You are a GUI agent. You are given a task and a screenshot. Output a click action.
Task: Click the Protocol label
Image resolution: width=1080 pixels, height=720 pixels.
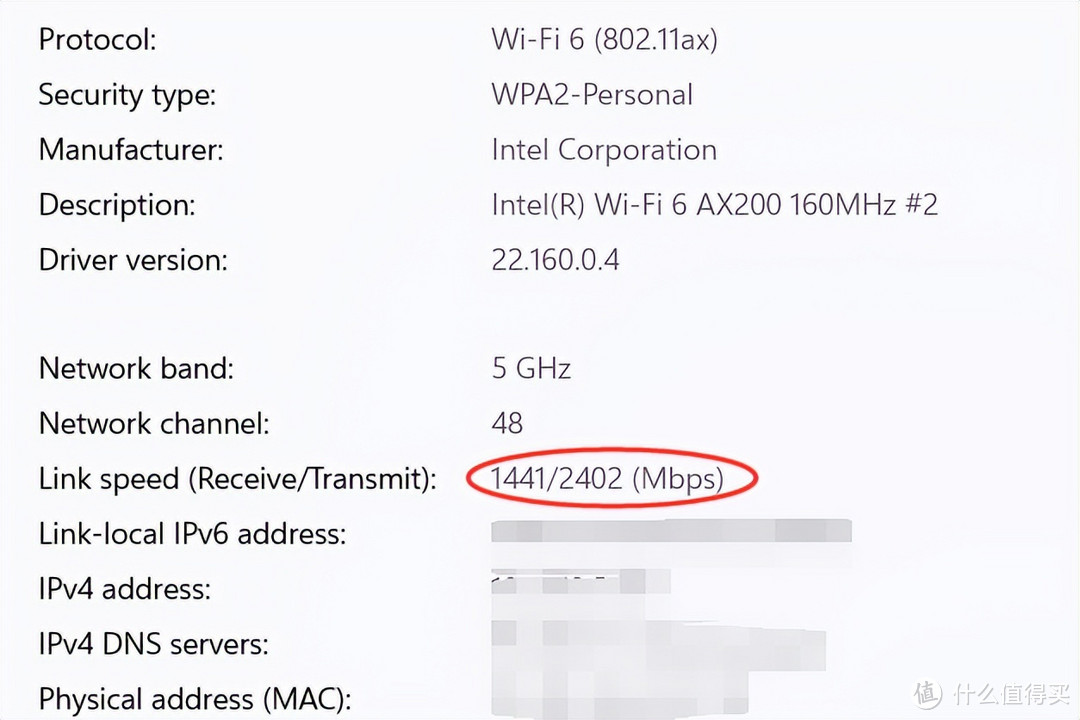tap(97, 39)
